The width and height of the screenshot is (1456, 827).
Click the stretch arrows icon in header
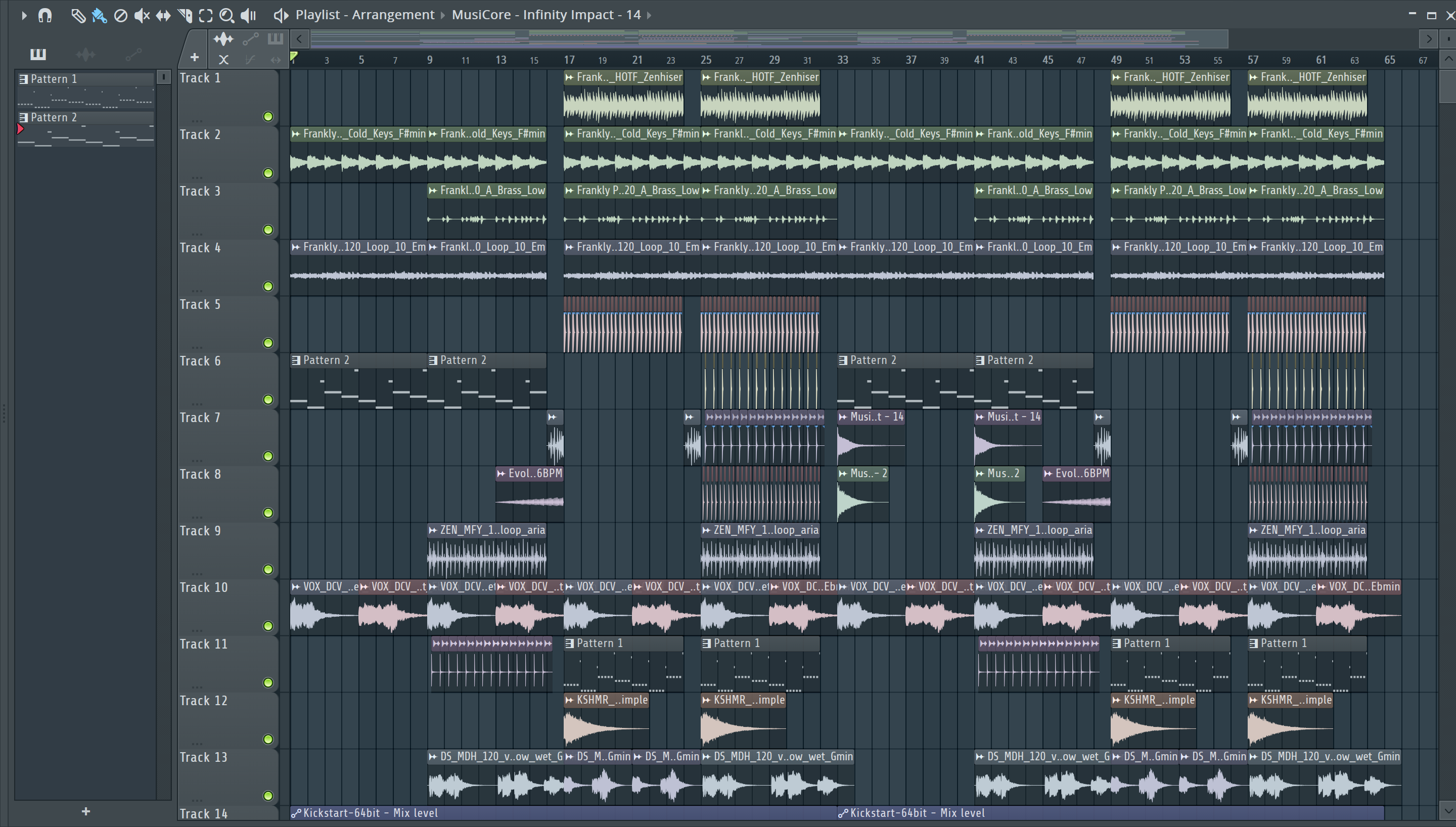(276, 60)
